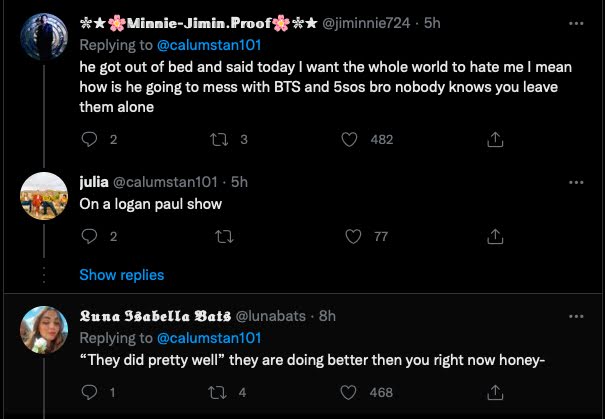The width and height of the screenshot is (605, 419).
Task: Reply to the jiminnie724 tweet
Action: pos(88,140)
